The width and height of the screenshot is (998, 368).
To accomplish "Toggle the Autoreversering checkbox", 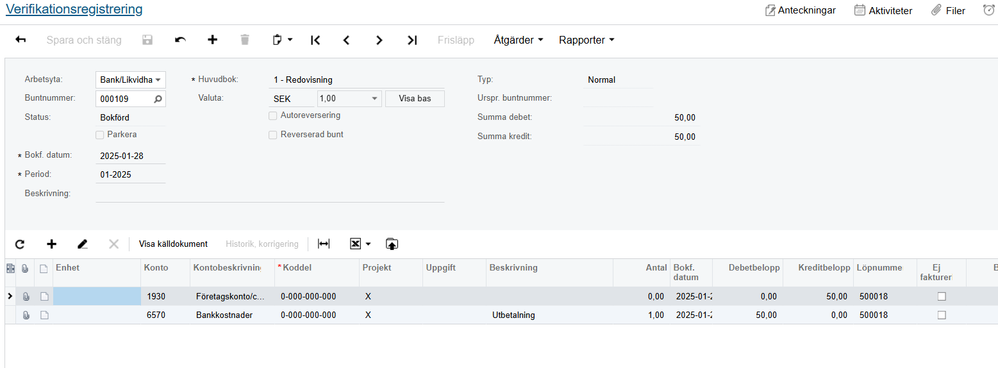I will (x=272, y=116).
